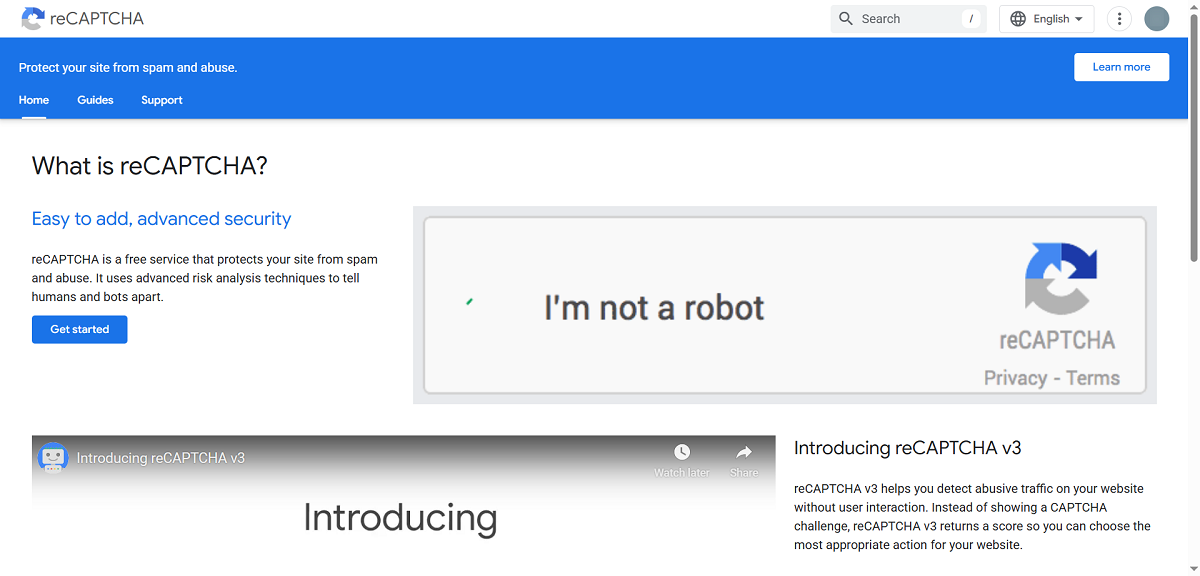Click the Get started button
Viewport: 1200px width, 576px height.
point(79,329)
